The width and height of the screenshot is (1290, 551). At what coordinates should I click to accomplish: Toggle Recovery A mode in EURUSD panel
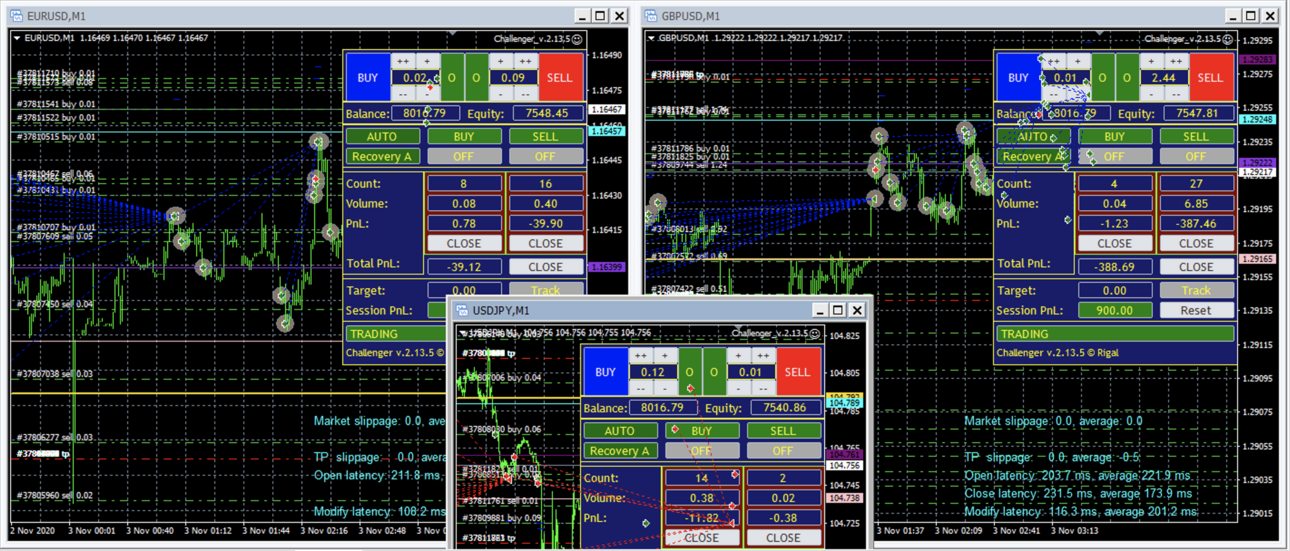click(382, 156)
